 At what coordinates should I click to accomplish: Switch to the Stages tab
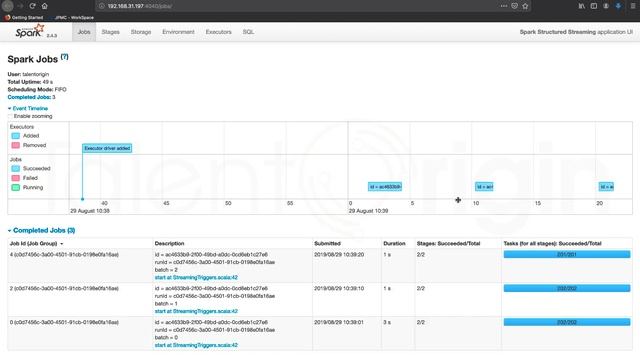[x=111, y=32]
